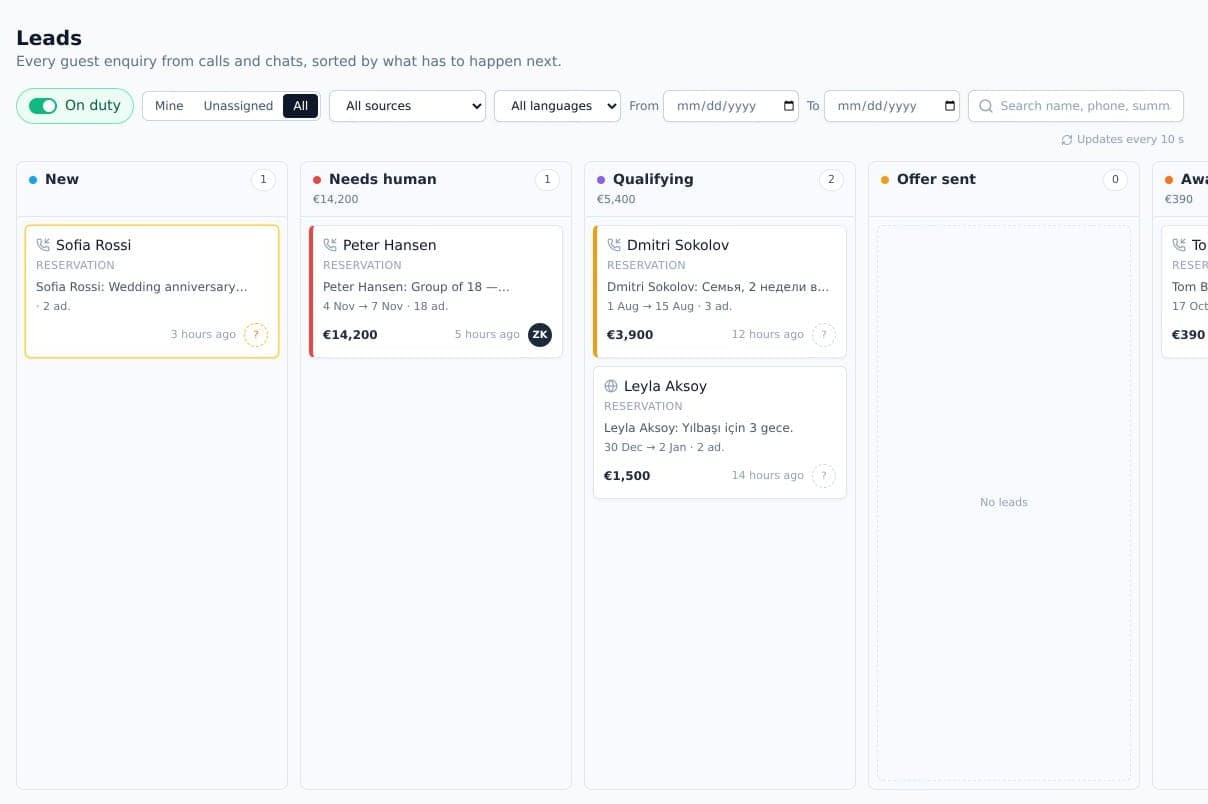This screenshot has width=1208, height=804.
Task: Open the All languages dropdown
Action: point(557,106)
